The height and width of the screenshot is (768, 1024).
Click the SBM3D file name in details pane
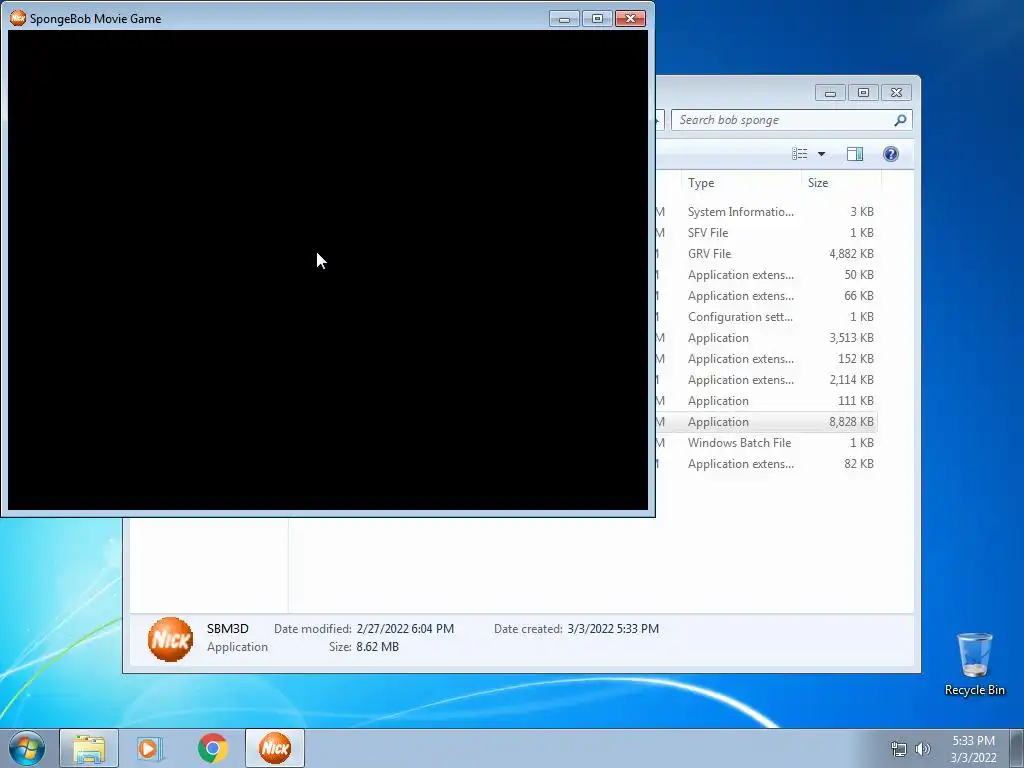click(x=228, y=629)
